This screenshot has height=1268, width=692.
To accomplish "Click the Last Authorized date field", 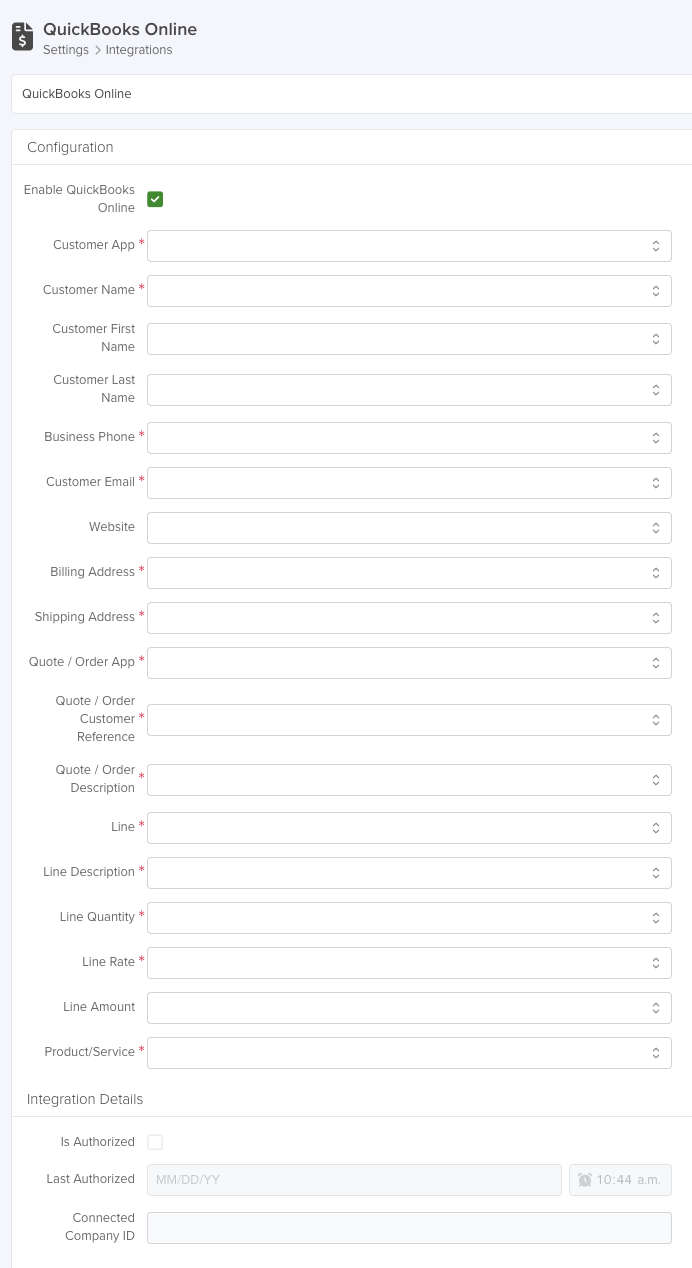I will 354,1180.
